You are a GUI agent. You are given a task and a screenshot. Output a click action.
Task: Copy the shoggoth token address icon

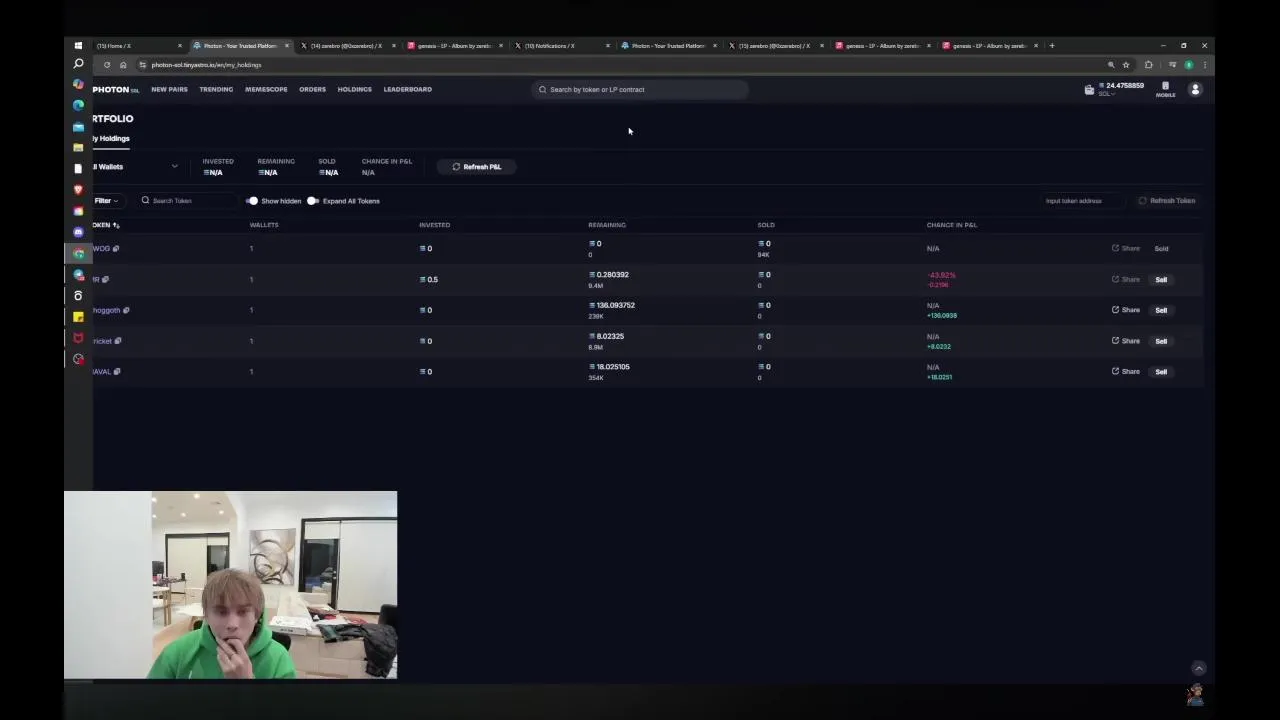coord(126,310)
